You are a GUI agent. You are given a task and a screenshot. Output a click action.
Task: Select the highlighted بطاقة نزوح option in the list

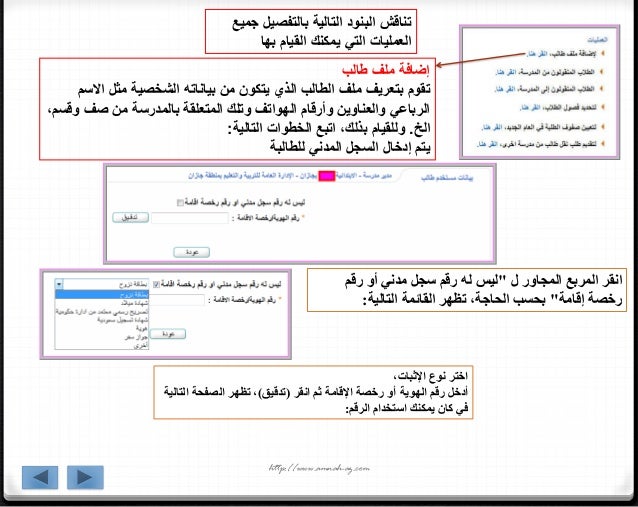point(102,295)
